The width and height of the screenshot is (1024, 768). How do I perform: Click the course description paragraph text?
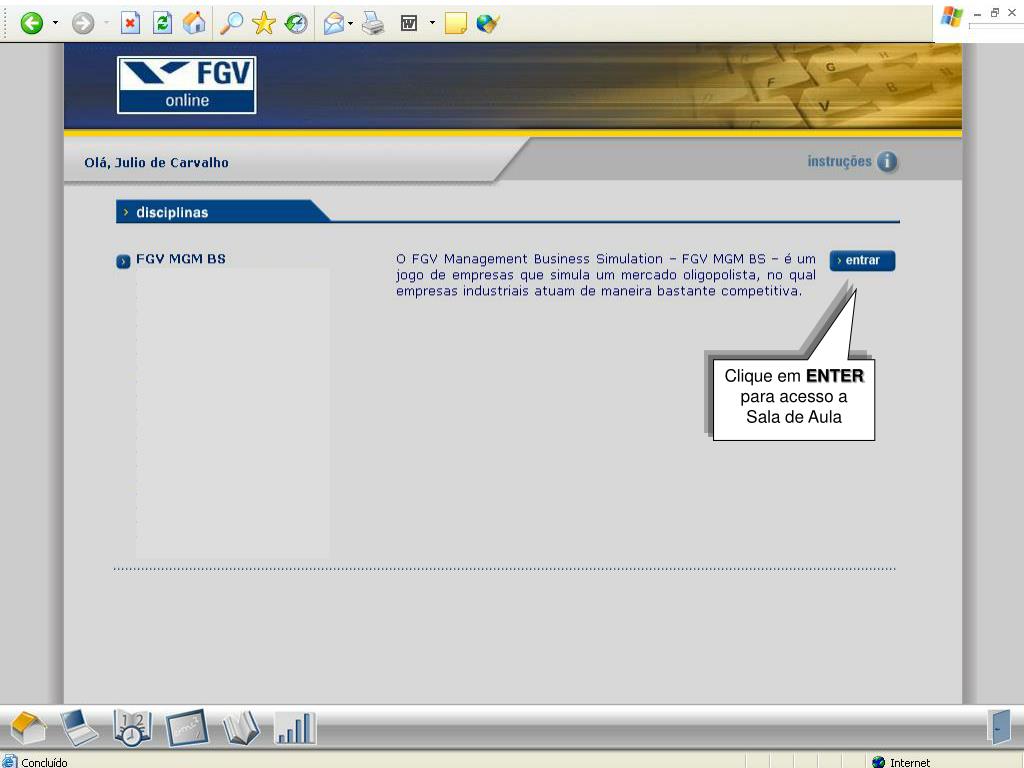(605, 275)
